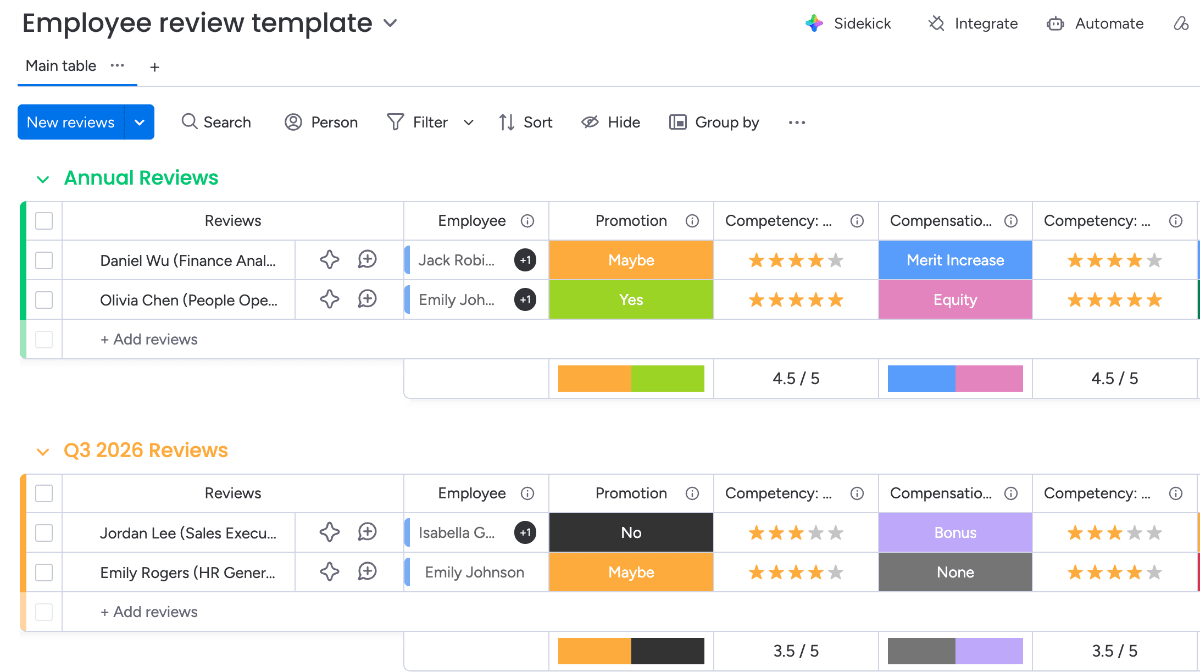Select all items in Annual Reviews group
Screen dimensions: 1200x672
pos(43,221)
